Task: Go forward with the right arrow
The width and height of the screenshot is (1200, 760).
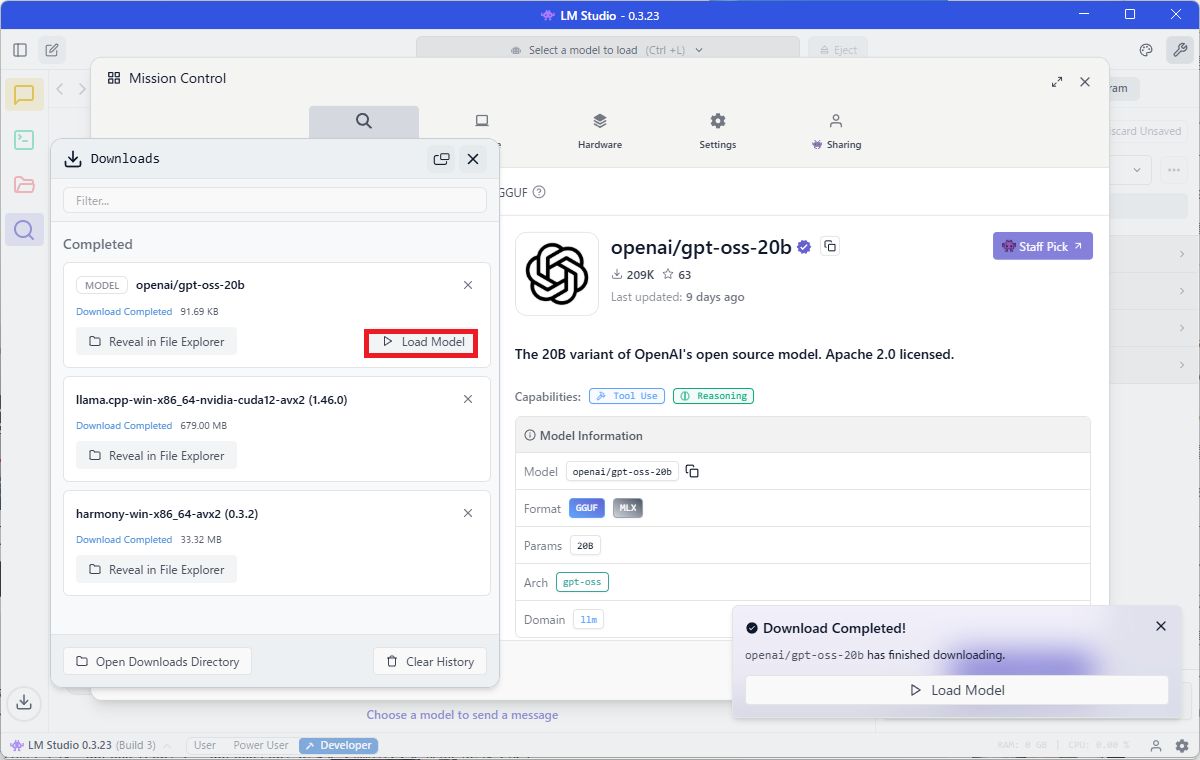Action: pos(82,89)
